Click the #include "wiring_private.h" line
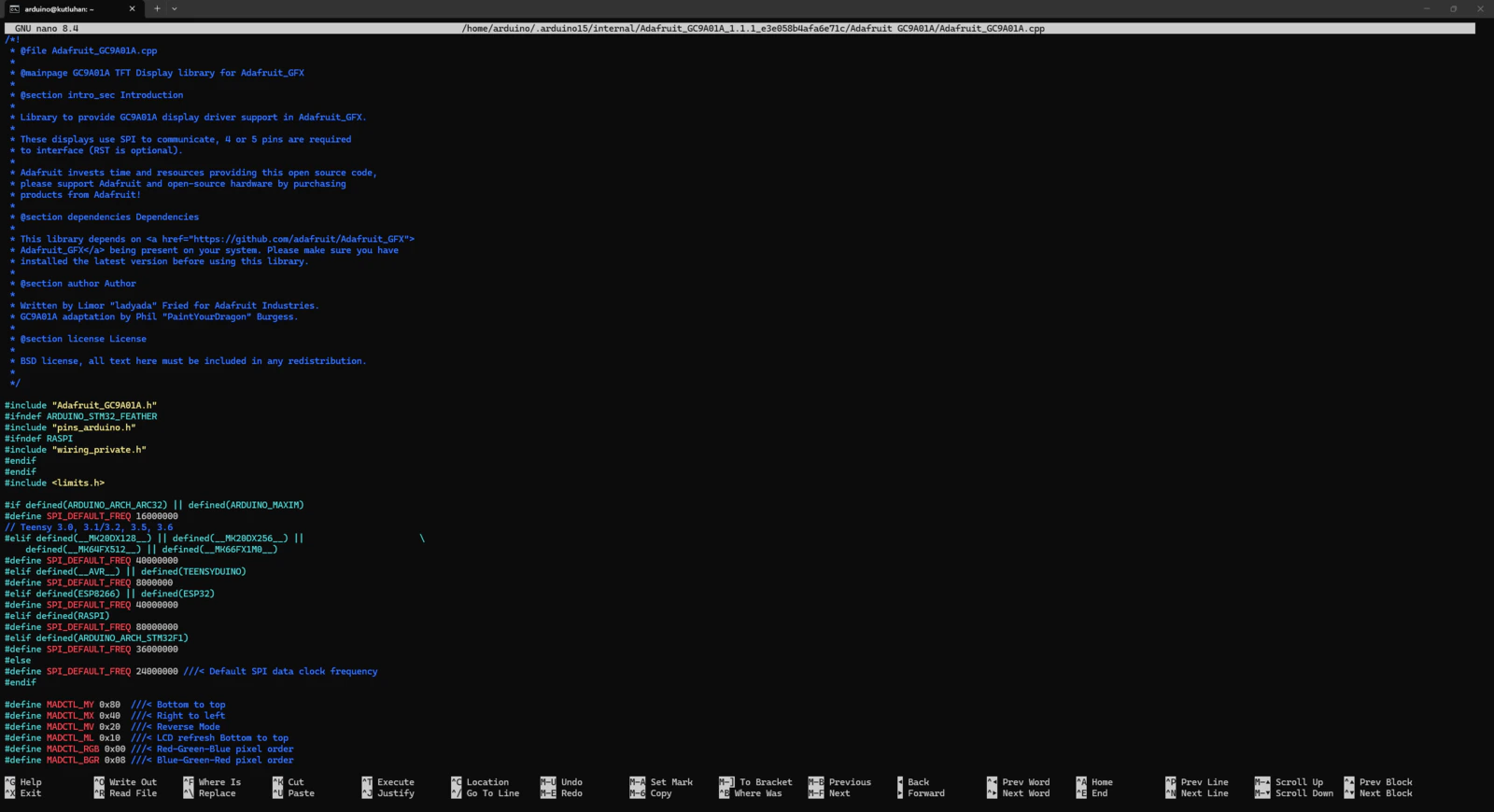The image size is (1494, 812). (75, 450)
